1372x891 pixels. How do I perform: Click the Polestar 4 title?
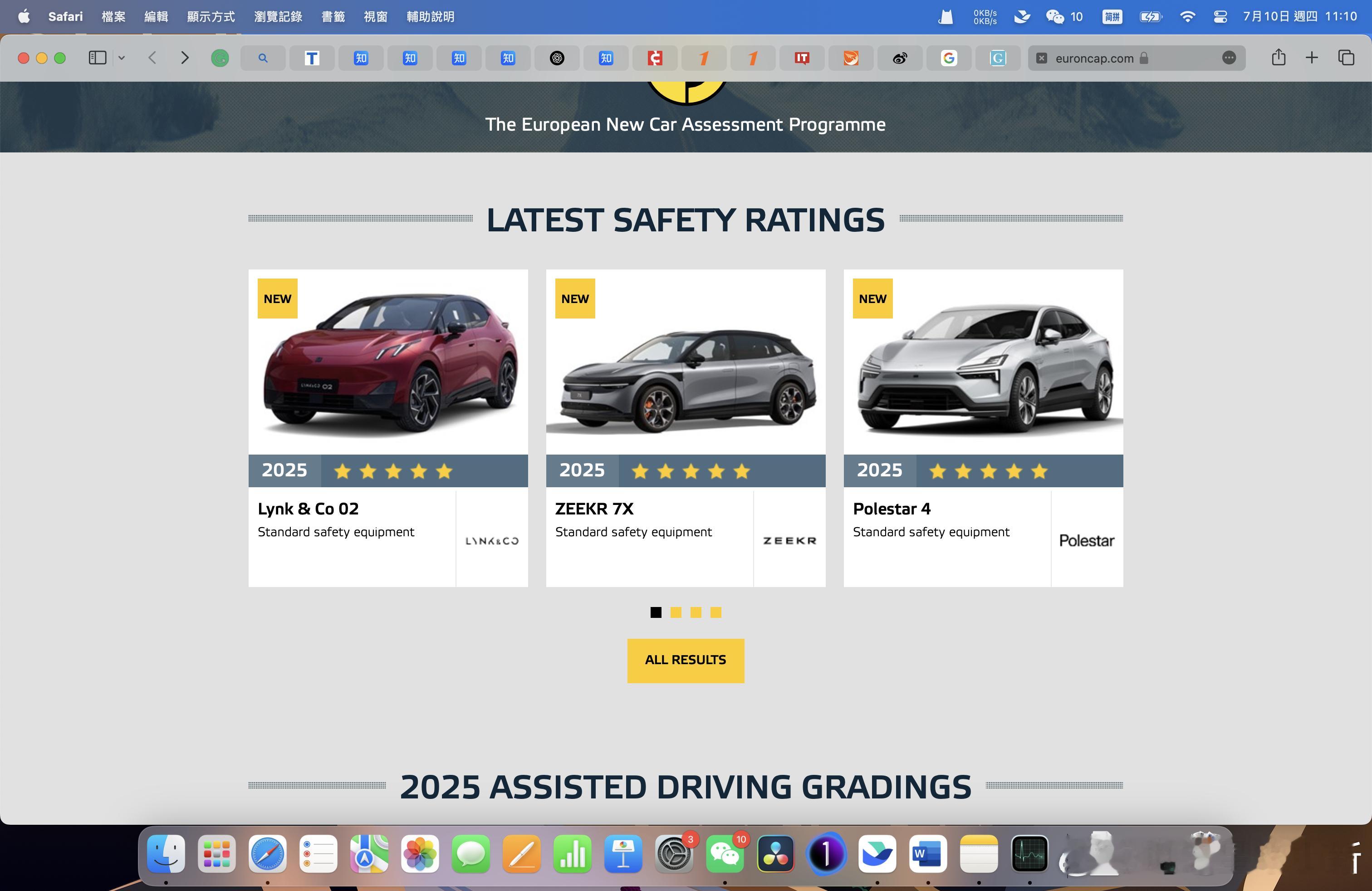tap(892, 509)
